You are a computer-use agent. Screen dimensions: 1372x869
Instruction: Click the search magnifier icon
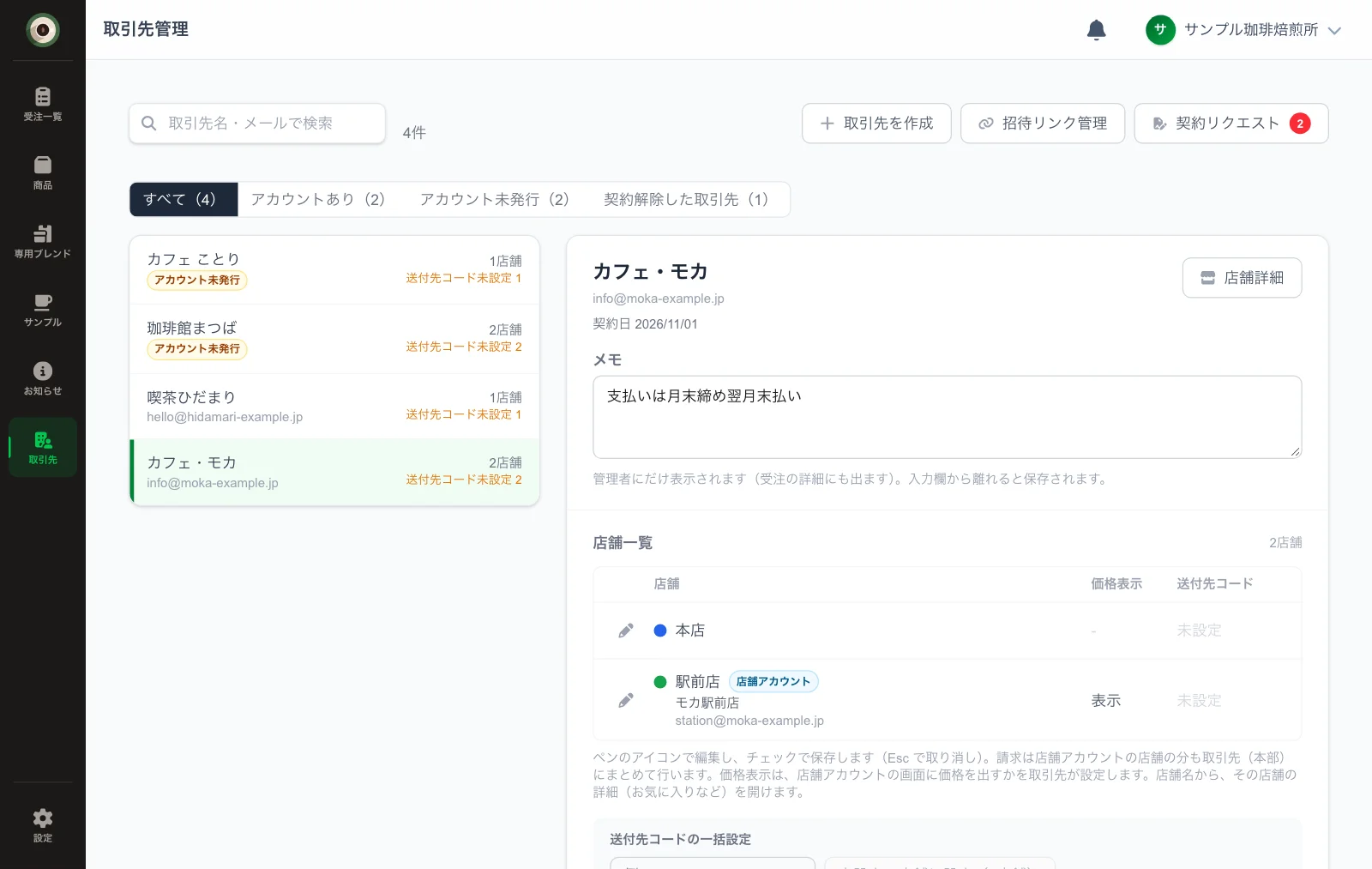(x=148, y=124)
